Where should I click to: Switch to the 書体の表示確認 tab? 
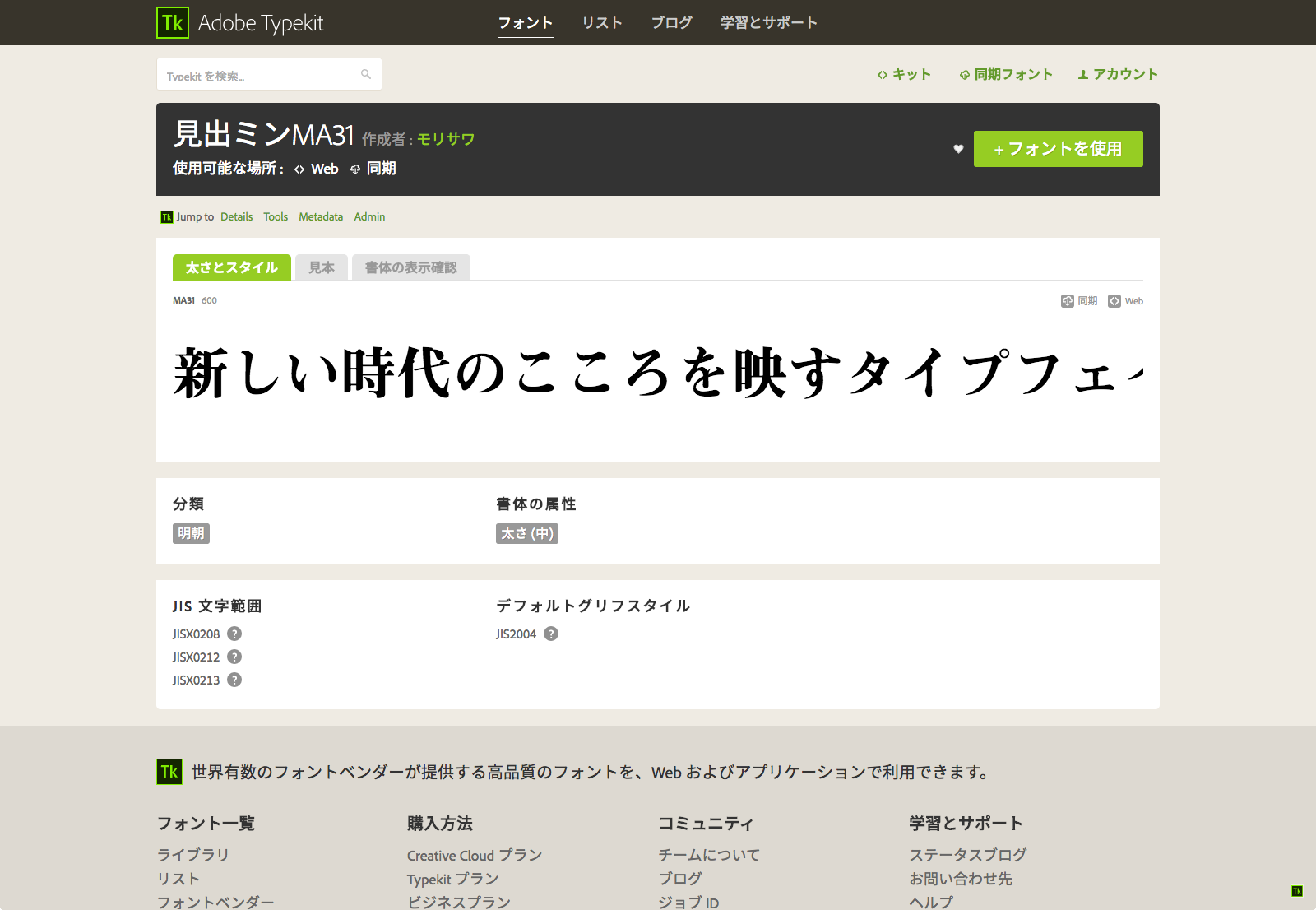click(x=411, y=267)
